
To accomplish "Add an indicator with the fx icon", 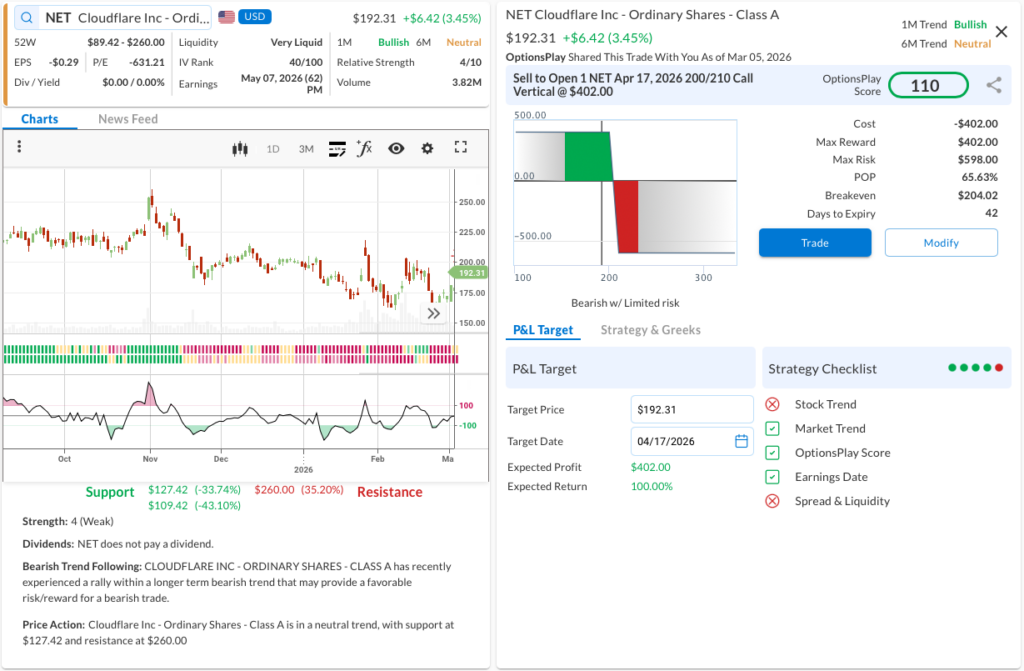I will pos(365,148).
